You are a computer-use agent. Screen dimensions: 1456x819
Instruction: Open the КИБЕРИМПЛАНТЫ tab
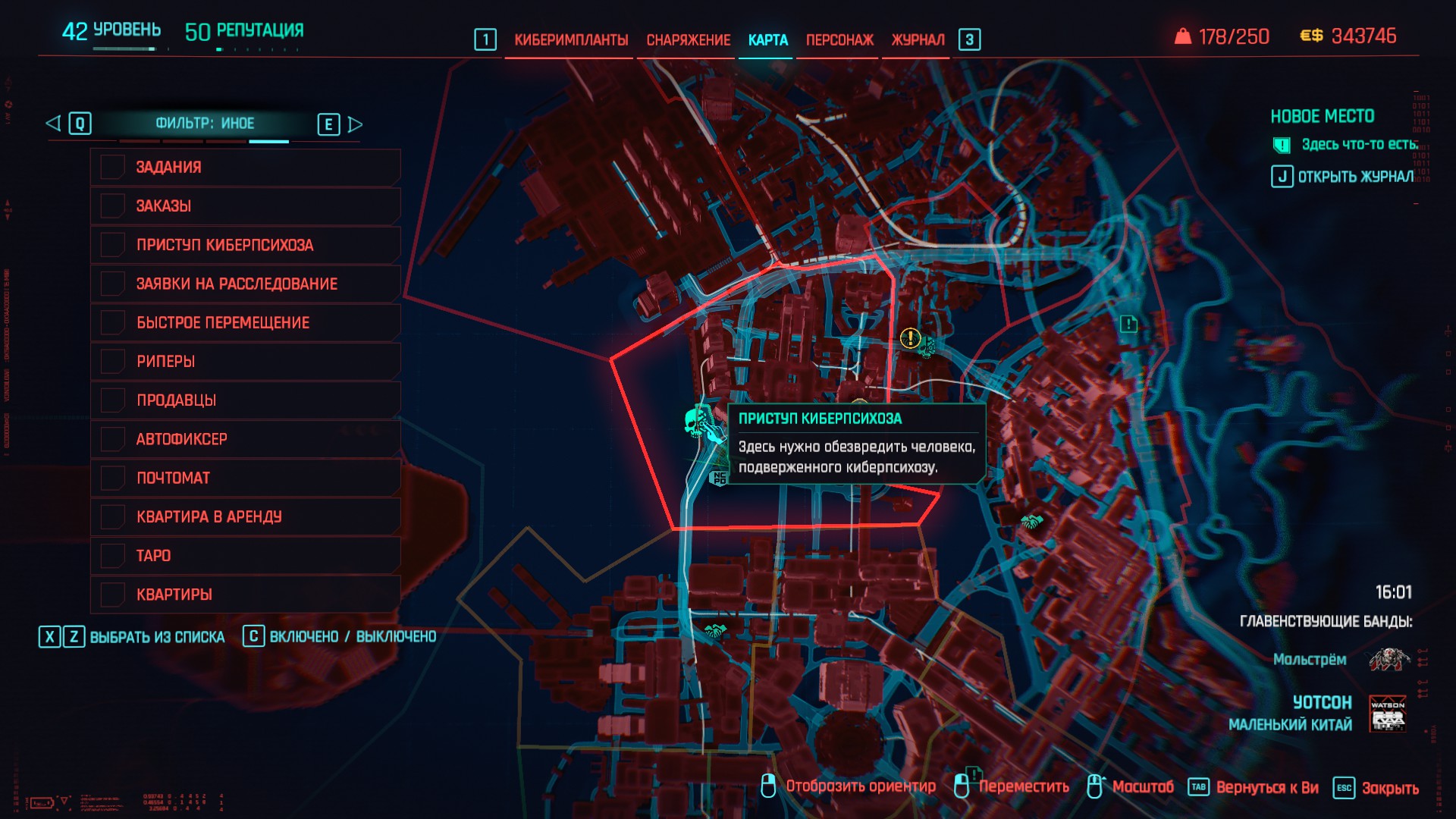(x=571, y=40)
